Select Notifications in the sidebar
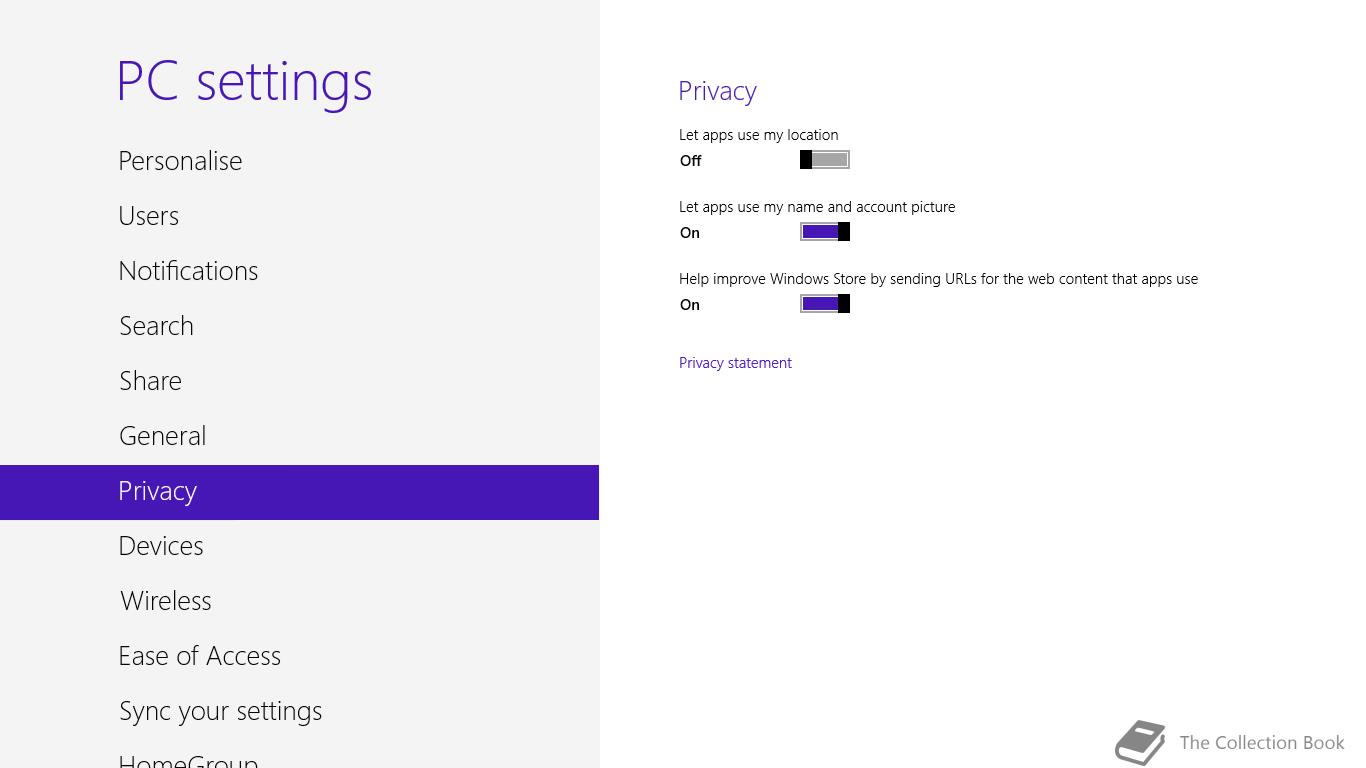The height and width of the screenshot is (768, 1366). 299,272
